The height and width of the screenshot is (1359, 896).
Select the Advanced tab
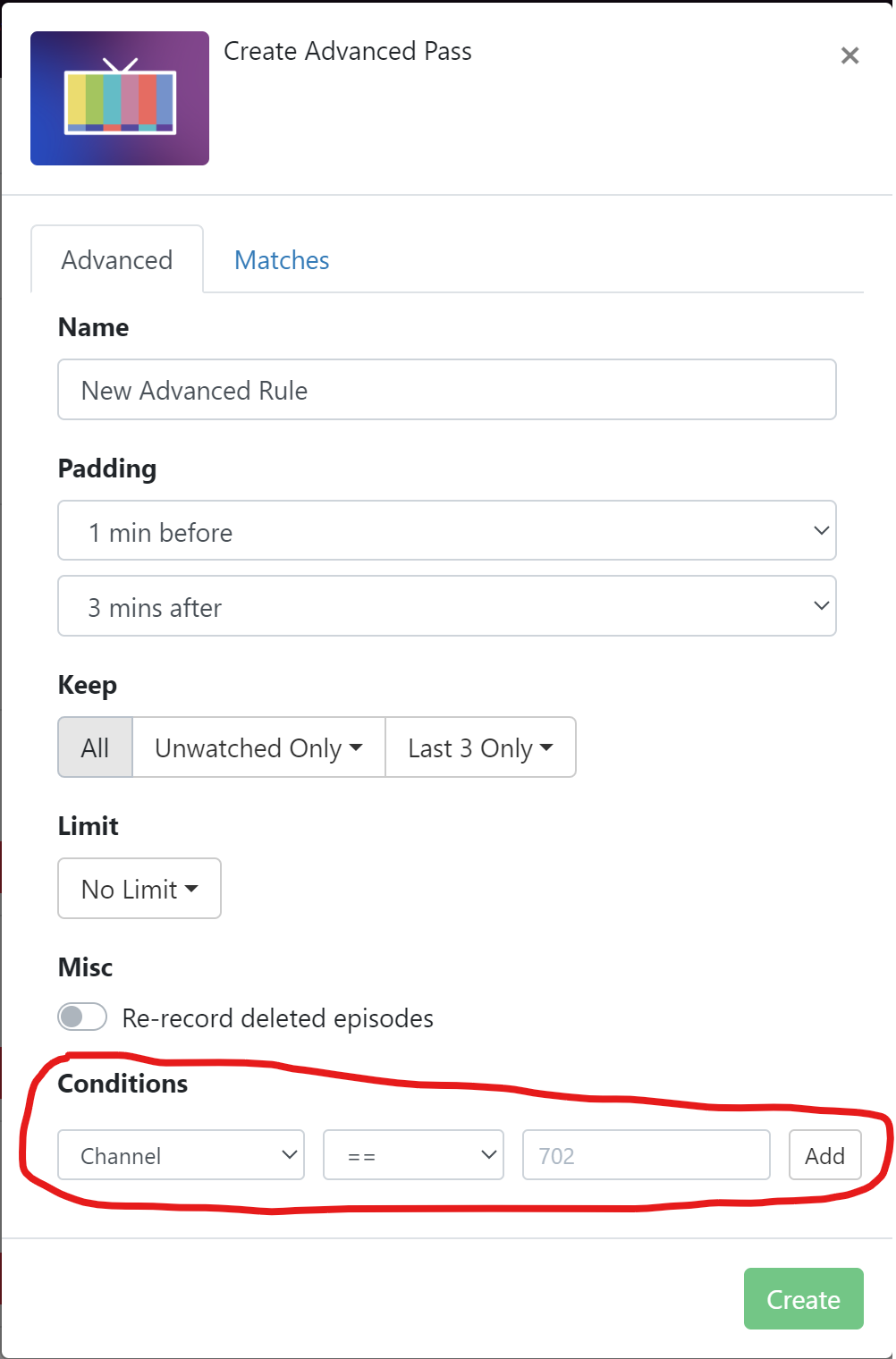tap(117, 260)
